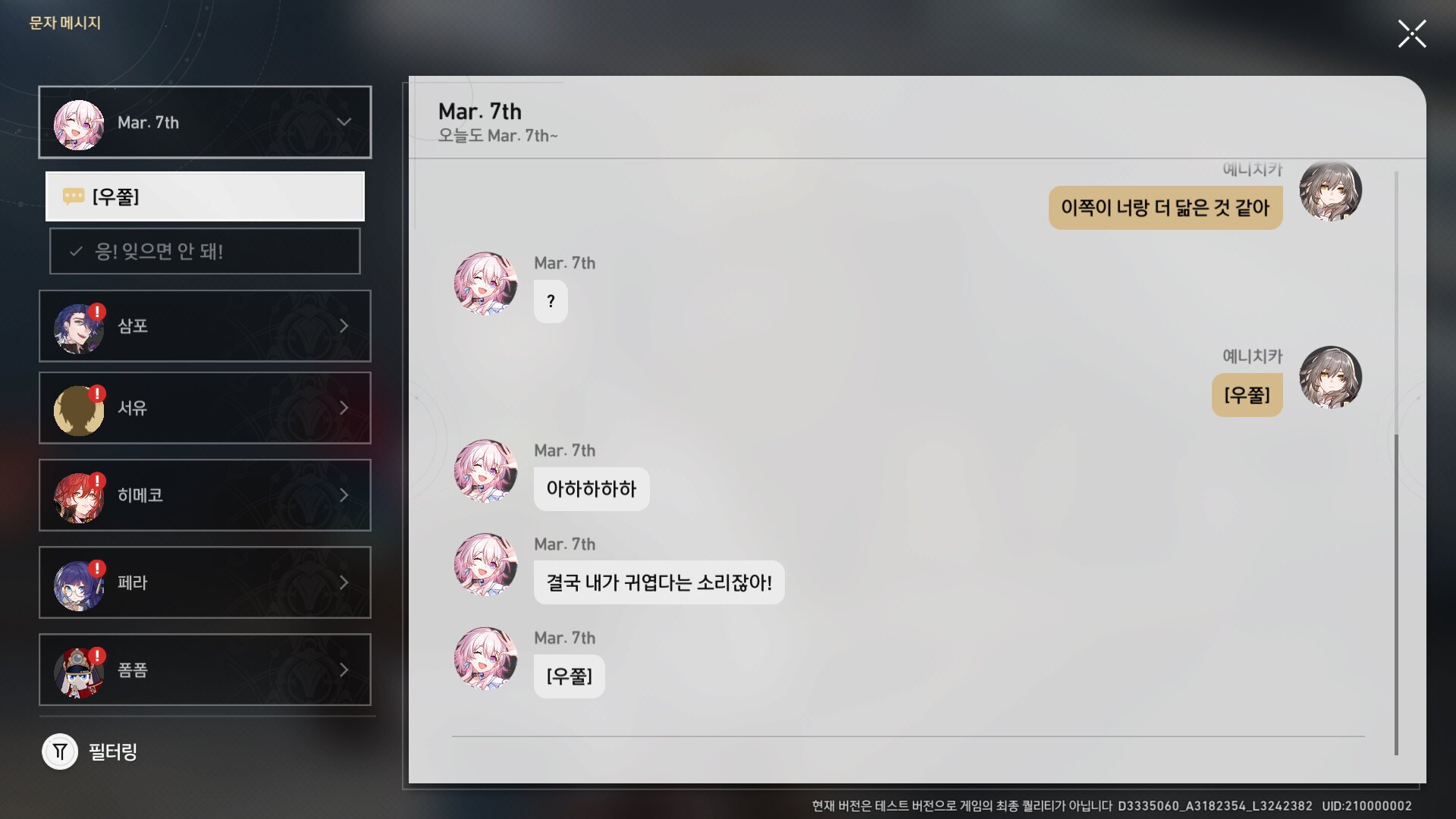Select the 서유 contact avatar
This screenshot has width=1456, height=819.
(79, 410)
